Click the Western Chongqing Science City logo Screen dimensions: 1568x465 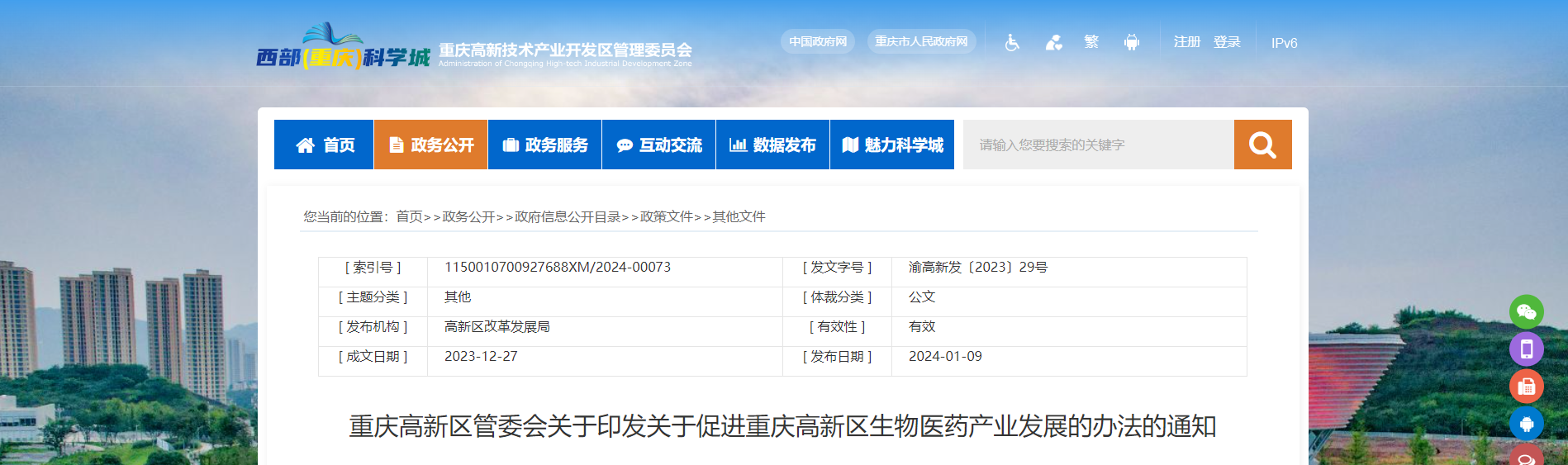pos(343,48)
